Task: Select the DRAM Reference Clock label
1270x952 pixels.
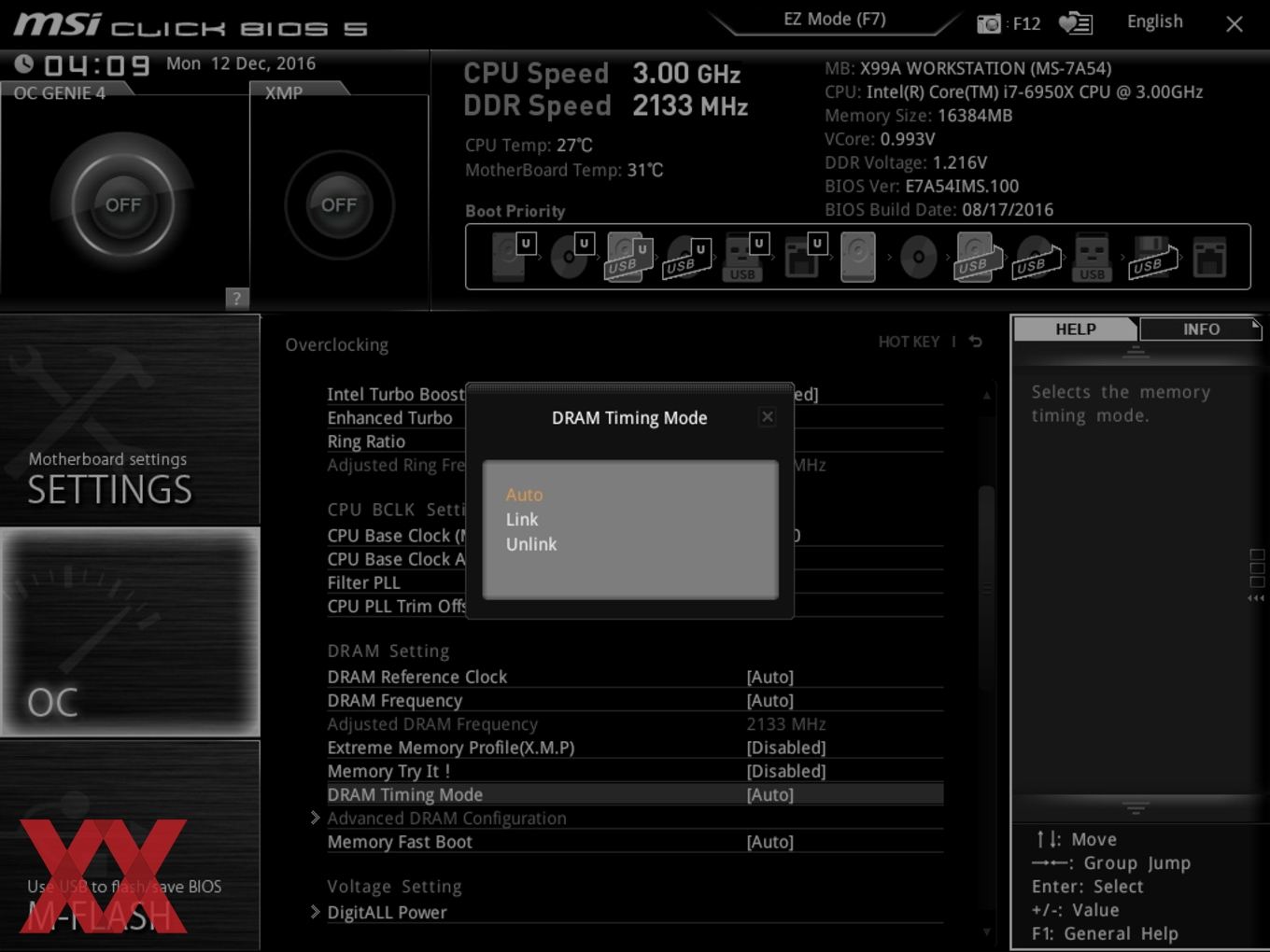Action: pyautogui.click(x=416, y=677)
